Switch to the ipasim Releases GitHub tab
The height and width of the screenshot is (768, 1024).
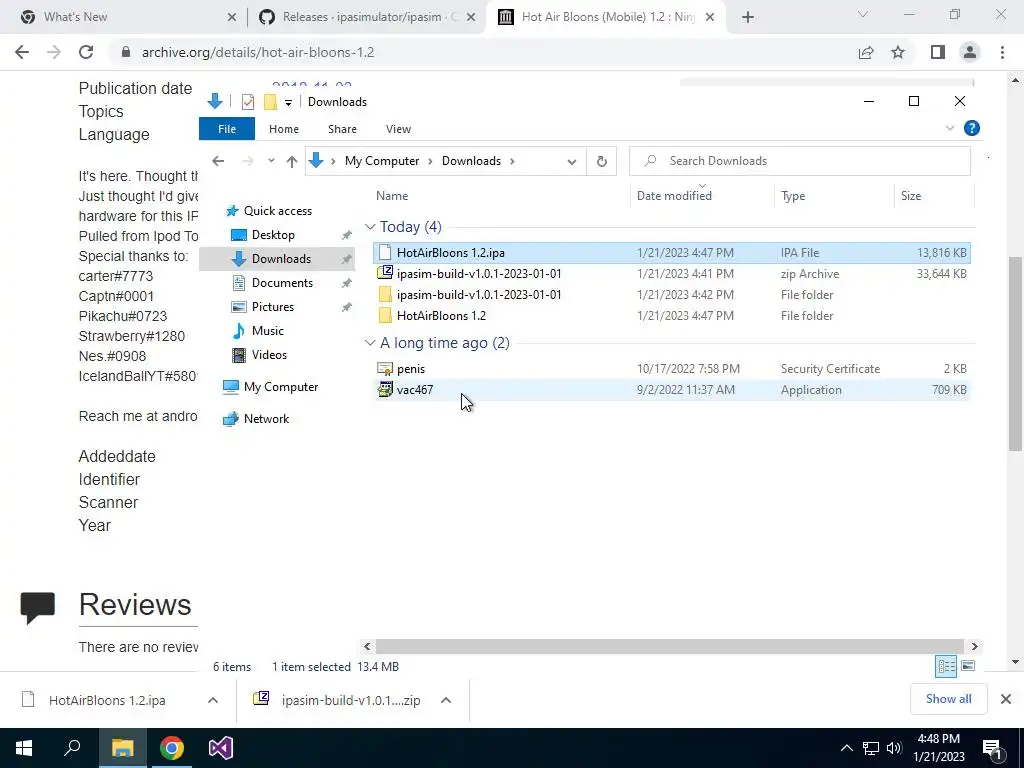point(367,17)
